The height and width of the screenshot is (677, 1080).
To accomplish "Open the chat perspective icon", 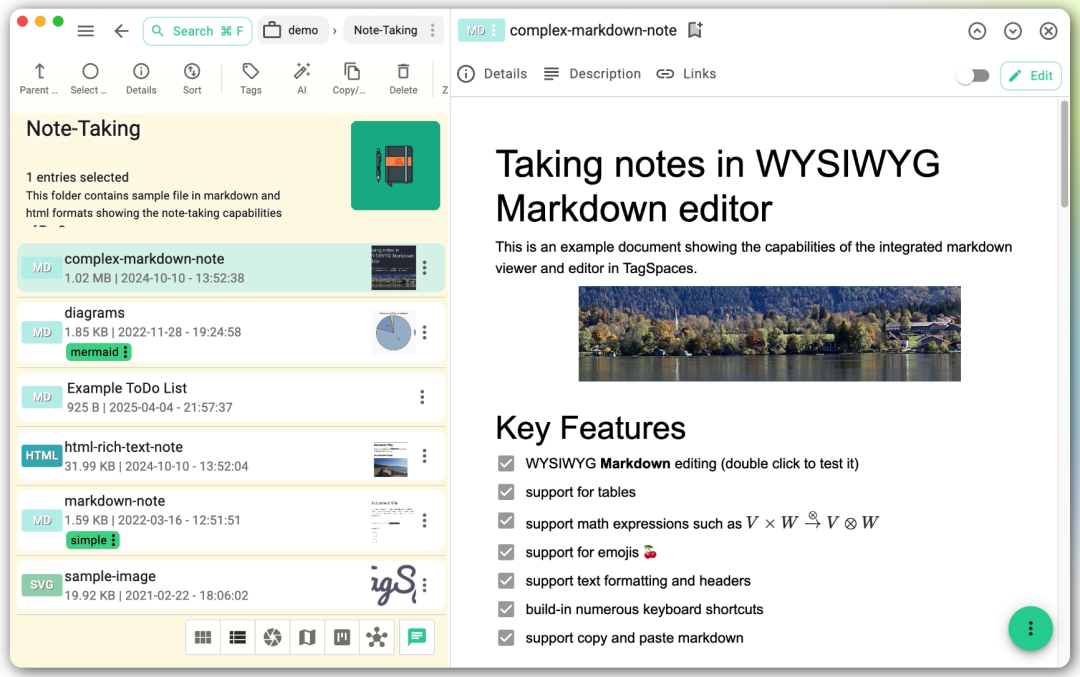I will (x=417, y=637).
